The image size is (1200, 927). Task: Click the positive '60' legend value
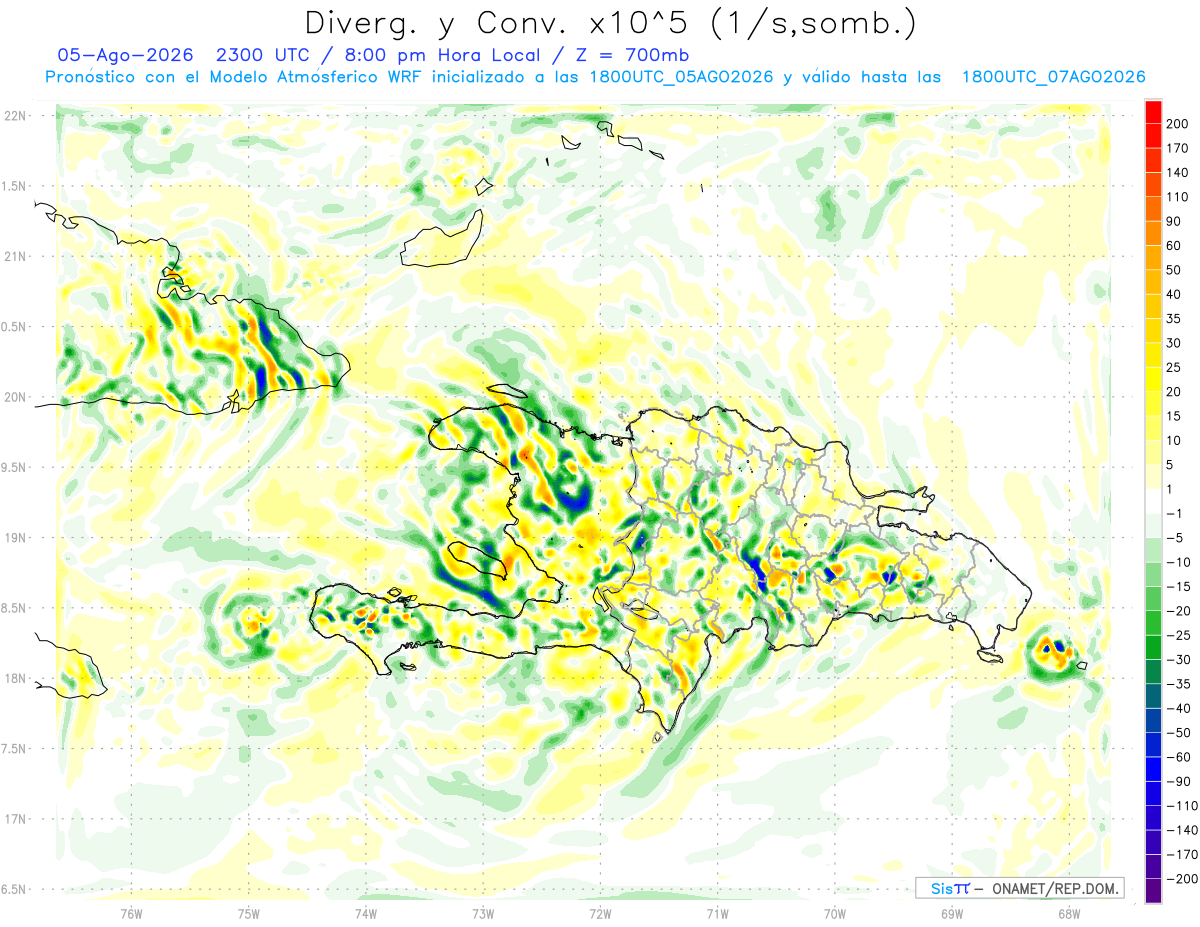(x=1175, y=245)
